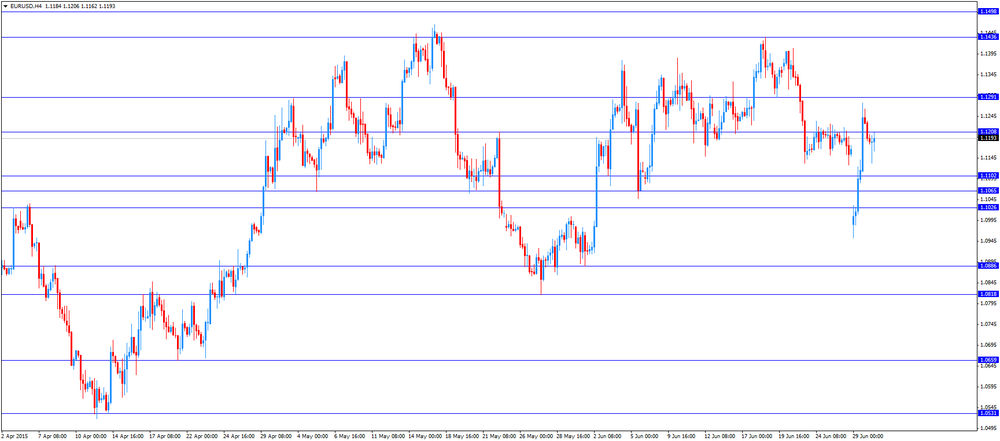Select the 1.0659 horizontal line price label
This screenshot has width=1000, height=441.
click(x=988, y=360)
